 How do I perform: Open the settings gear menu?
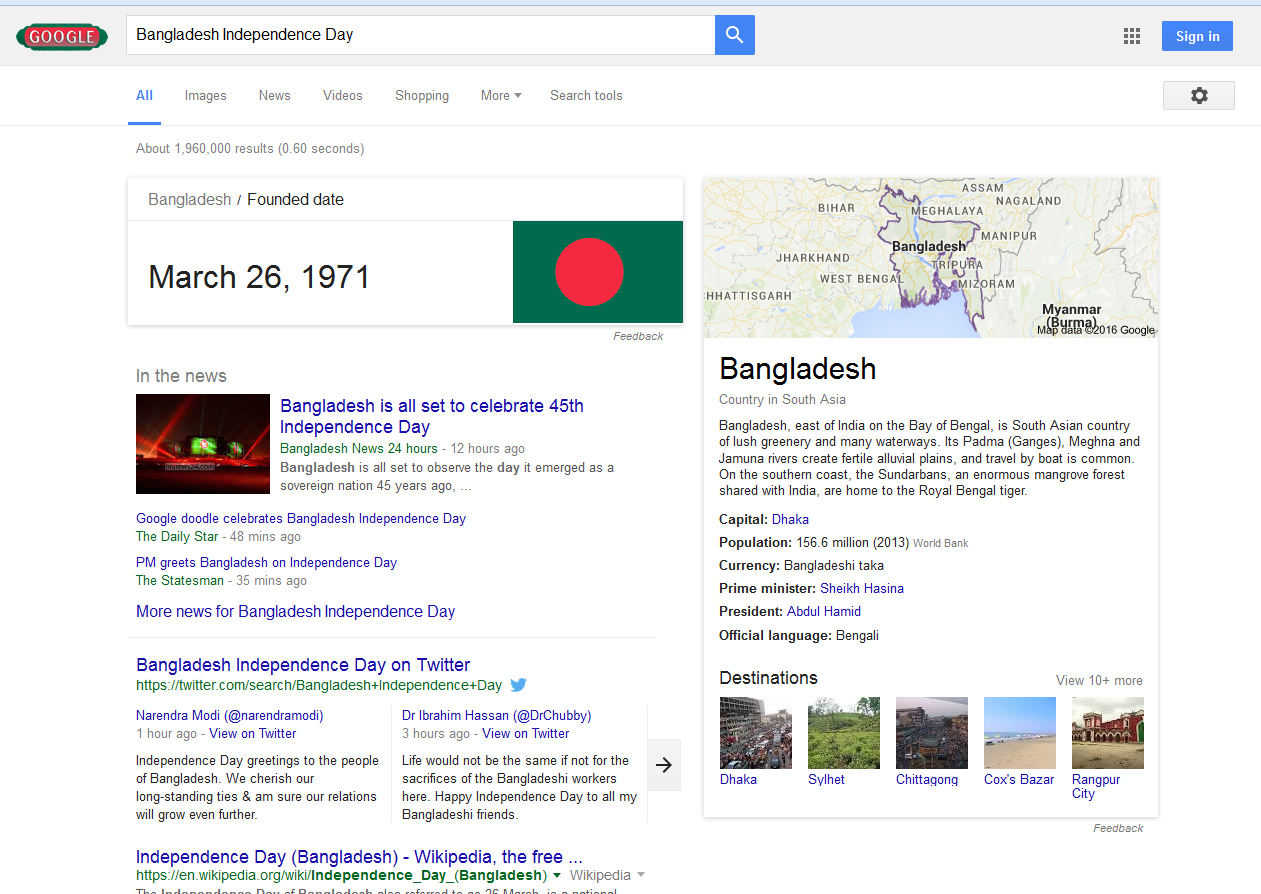point(1198,95)
